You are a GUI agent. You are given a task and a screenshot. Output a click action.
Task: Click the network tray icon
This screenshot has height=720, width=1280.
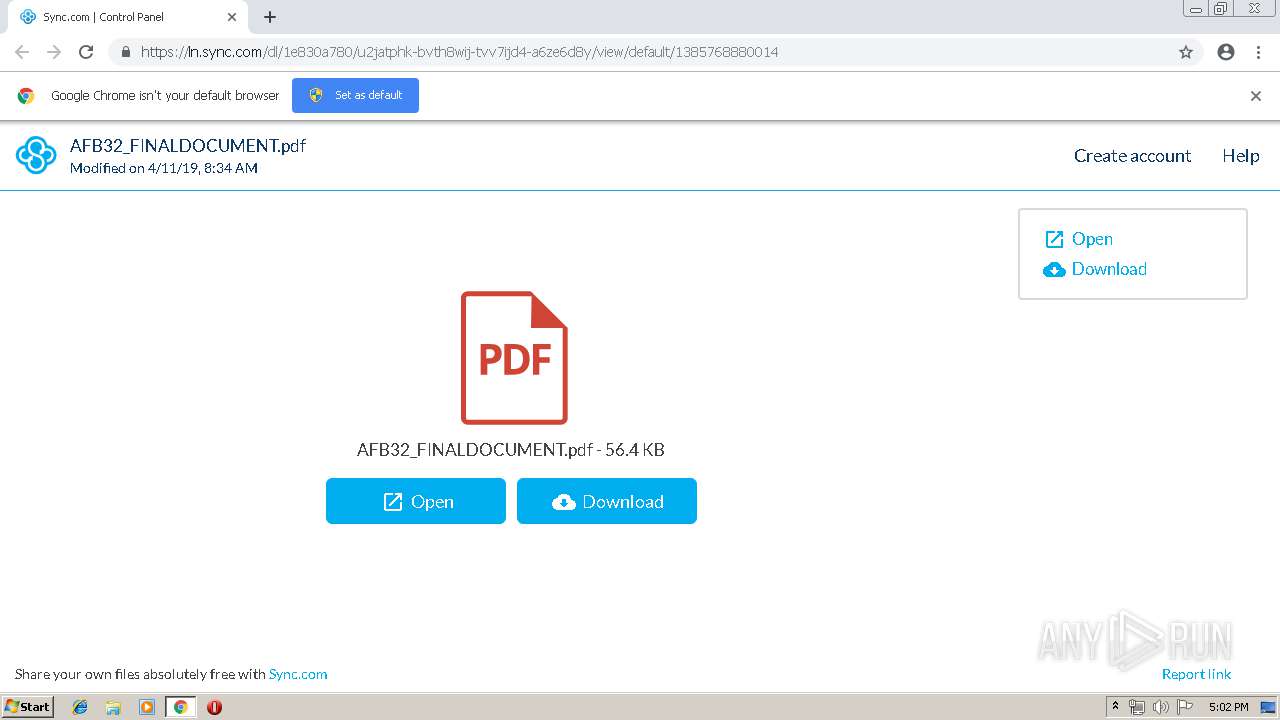tap(1136, 707)
